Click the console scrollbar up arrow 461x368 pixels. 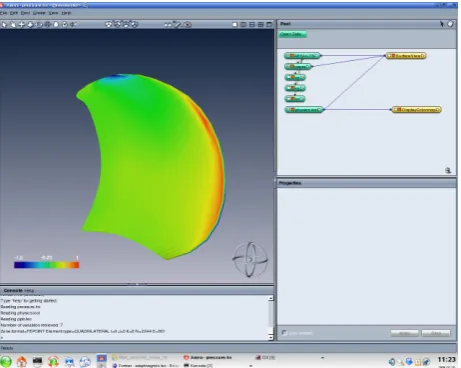271,298
